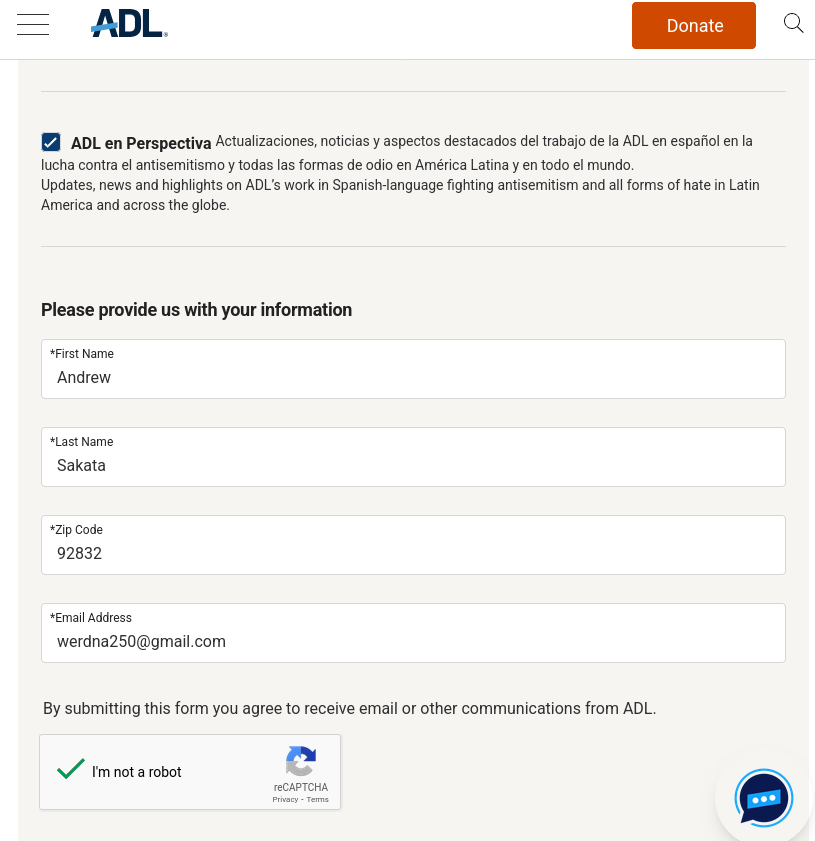
Task: Click the "*First Name" field label
Action: point(82,354)
